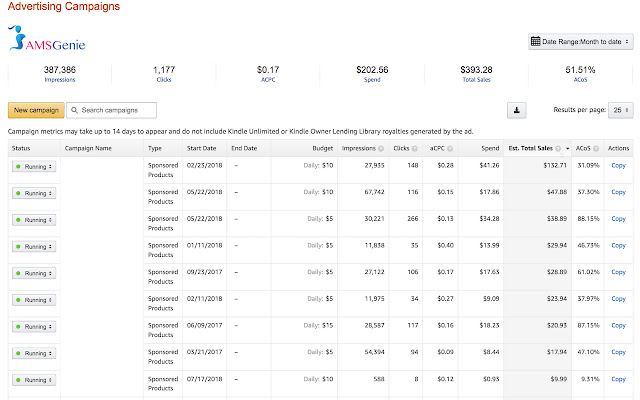Click the calendar icon in Date Range
The image size is (640, 400).
(x=535, y=41)
